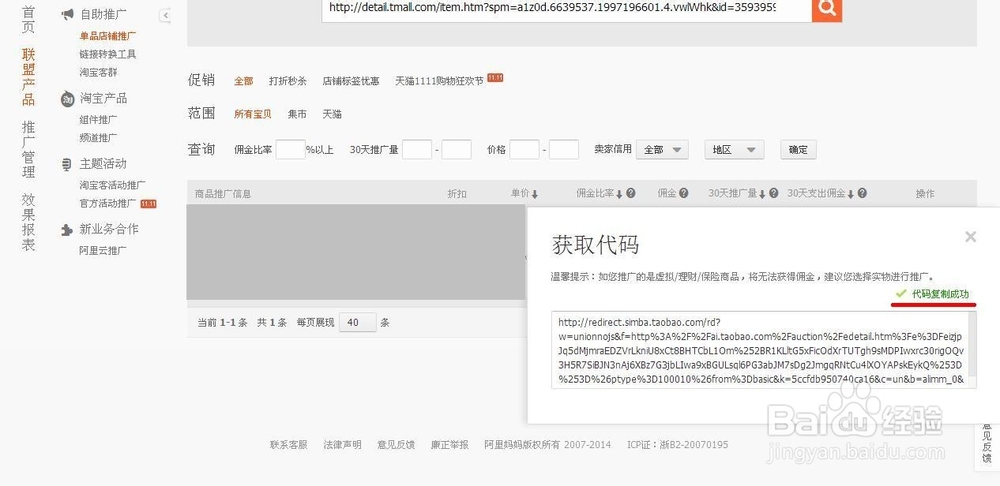Click the 价格 maximum input field

[564, 150]
